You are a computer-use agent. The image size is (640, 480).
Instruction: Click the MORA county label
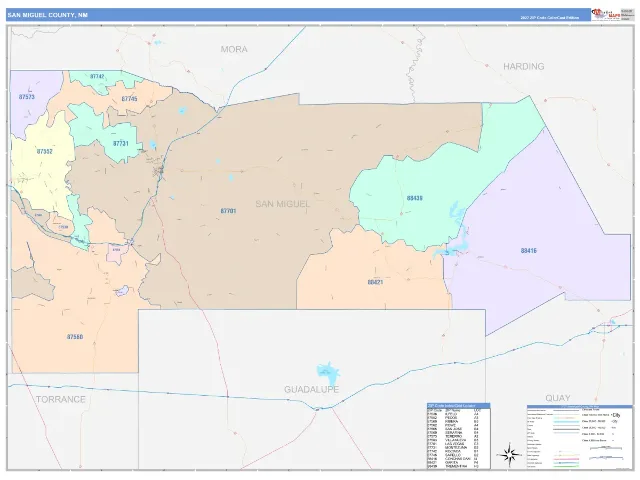click(234, 49)
